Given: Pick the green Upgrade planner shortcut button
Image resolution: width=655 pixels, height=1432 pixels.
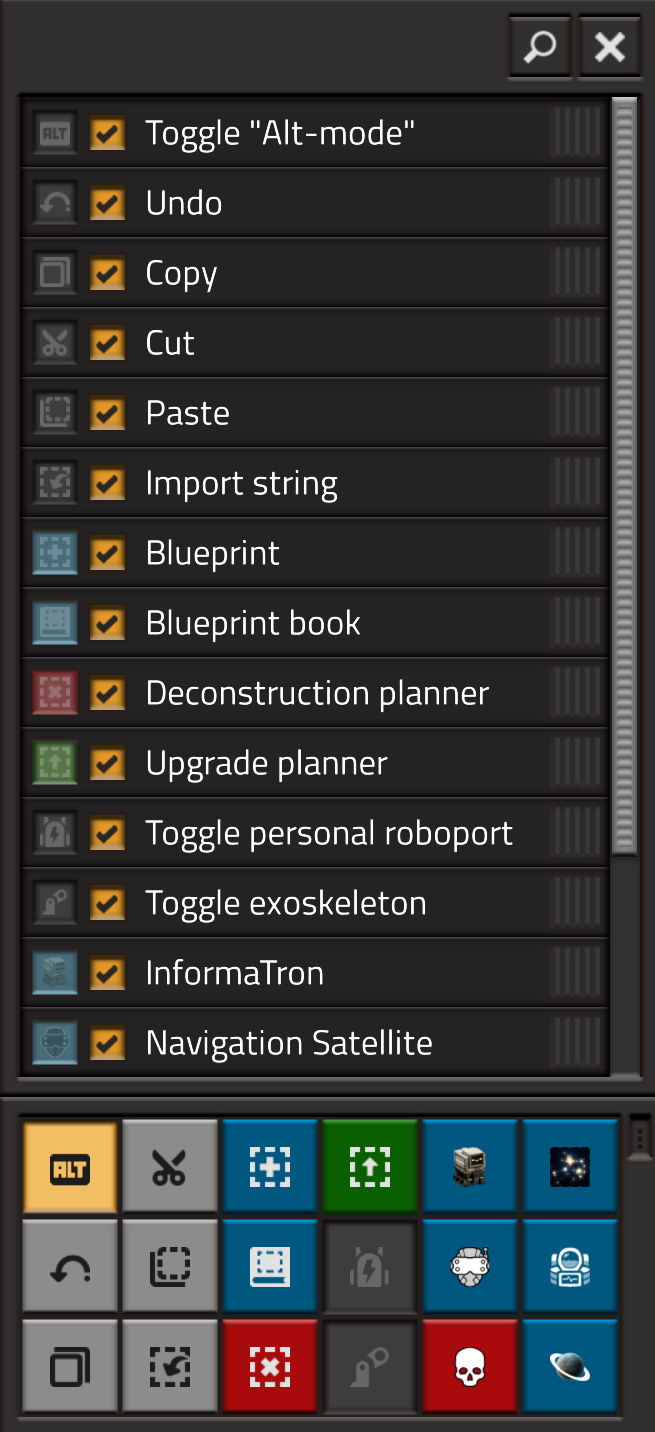Looking at the screenshot, I should coord(370,1167).
